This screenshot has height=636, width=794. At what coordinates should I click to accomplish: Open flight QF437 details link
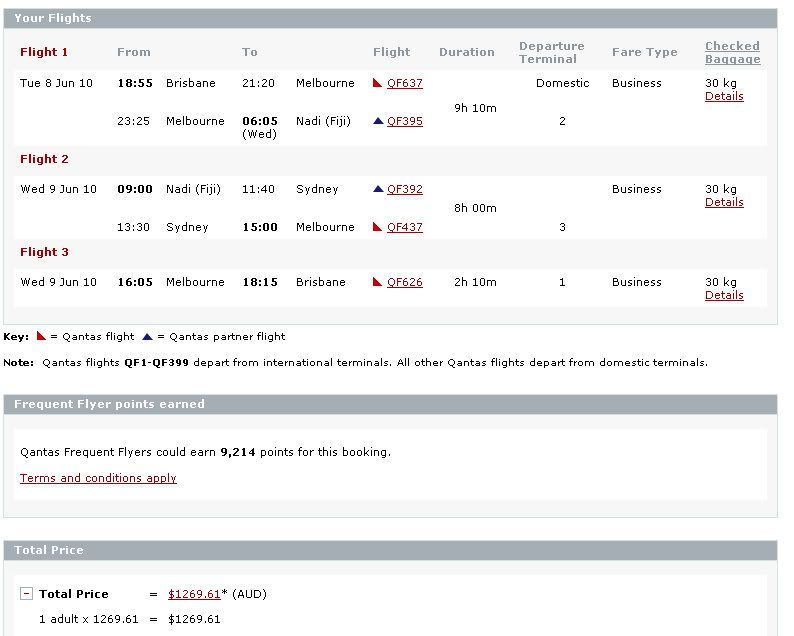click(405, 227)
